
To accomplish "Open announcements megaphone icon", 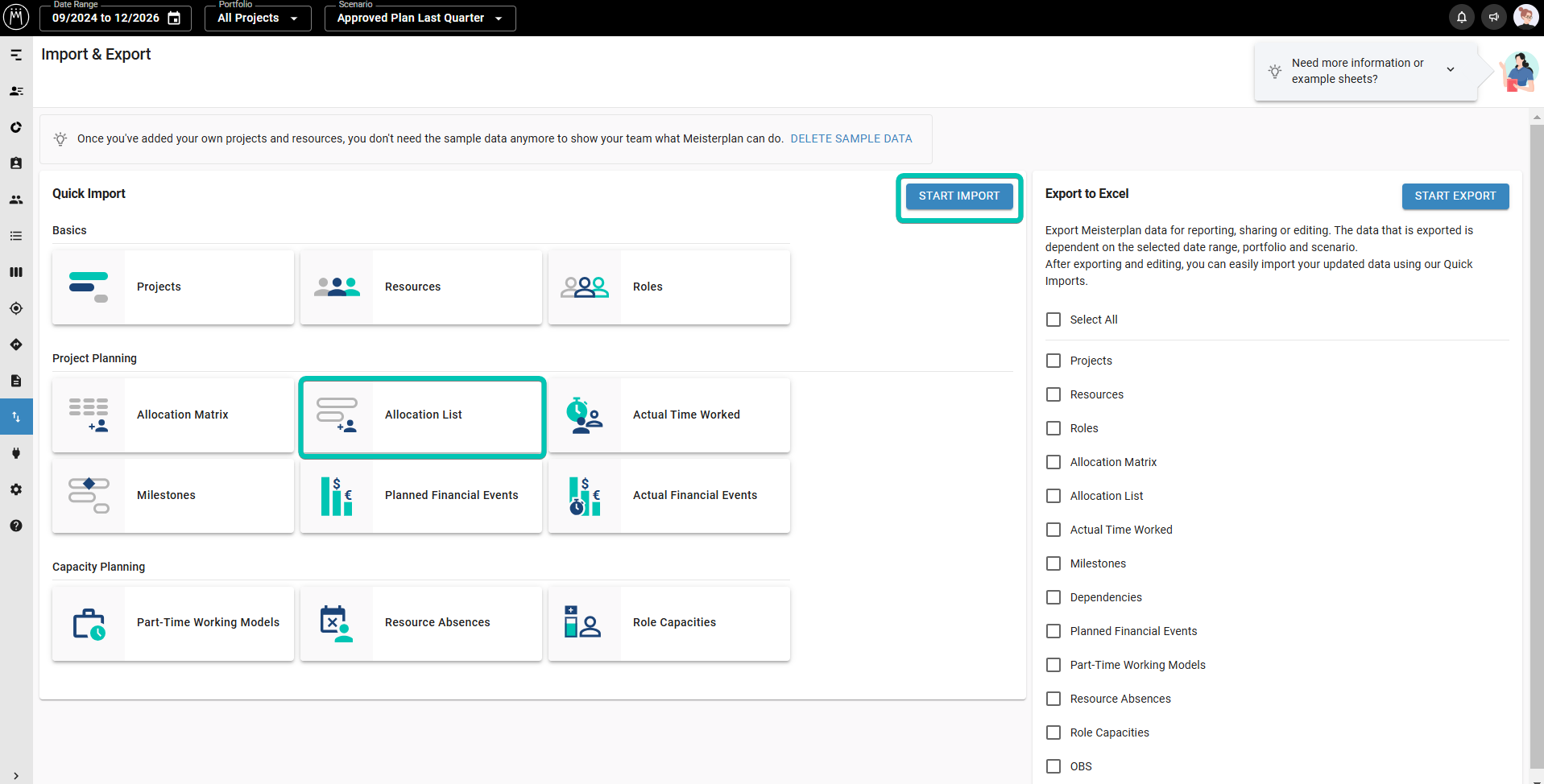I will 1494,17.
